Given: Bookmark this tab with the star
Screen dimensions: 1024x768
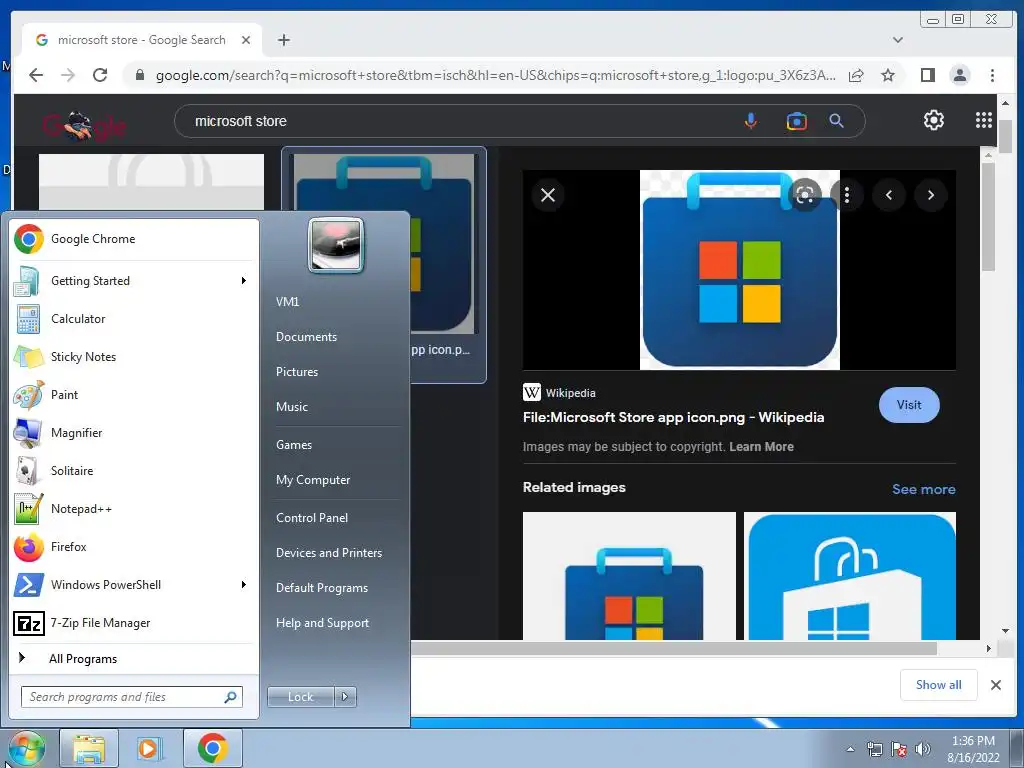Looking at the screenshot, I should click(888, 75).
